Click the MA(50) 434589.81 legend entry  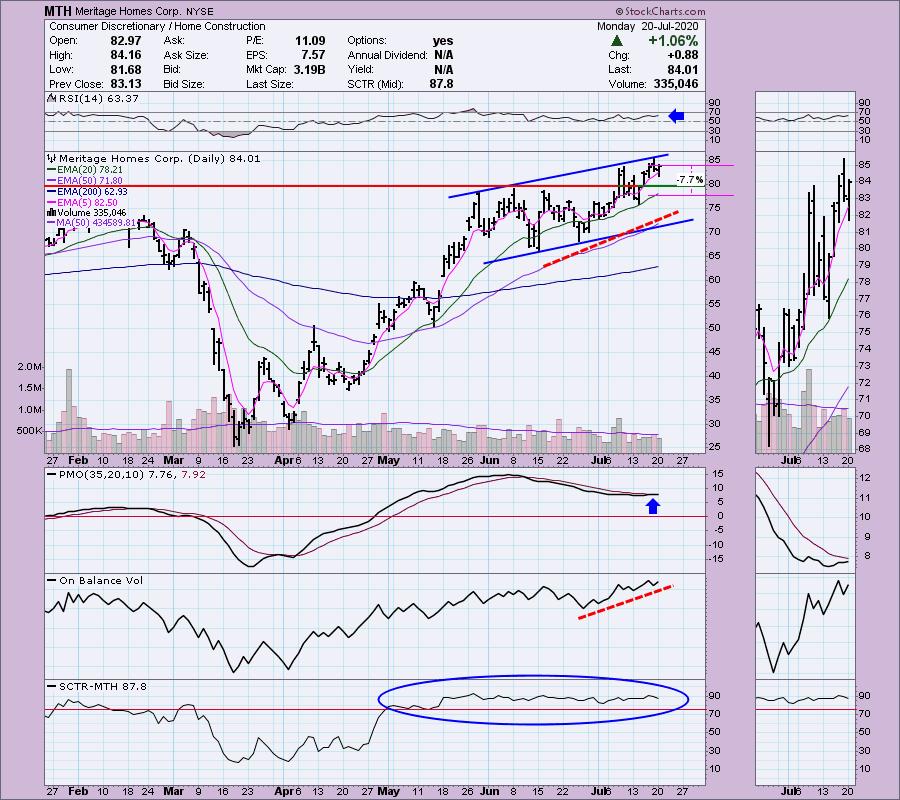(x=95, y=223)
